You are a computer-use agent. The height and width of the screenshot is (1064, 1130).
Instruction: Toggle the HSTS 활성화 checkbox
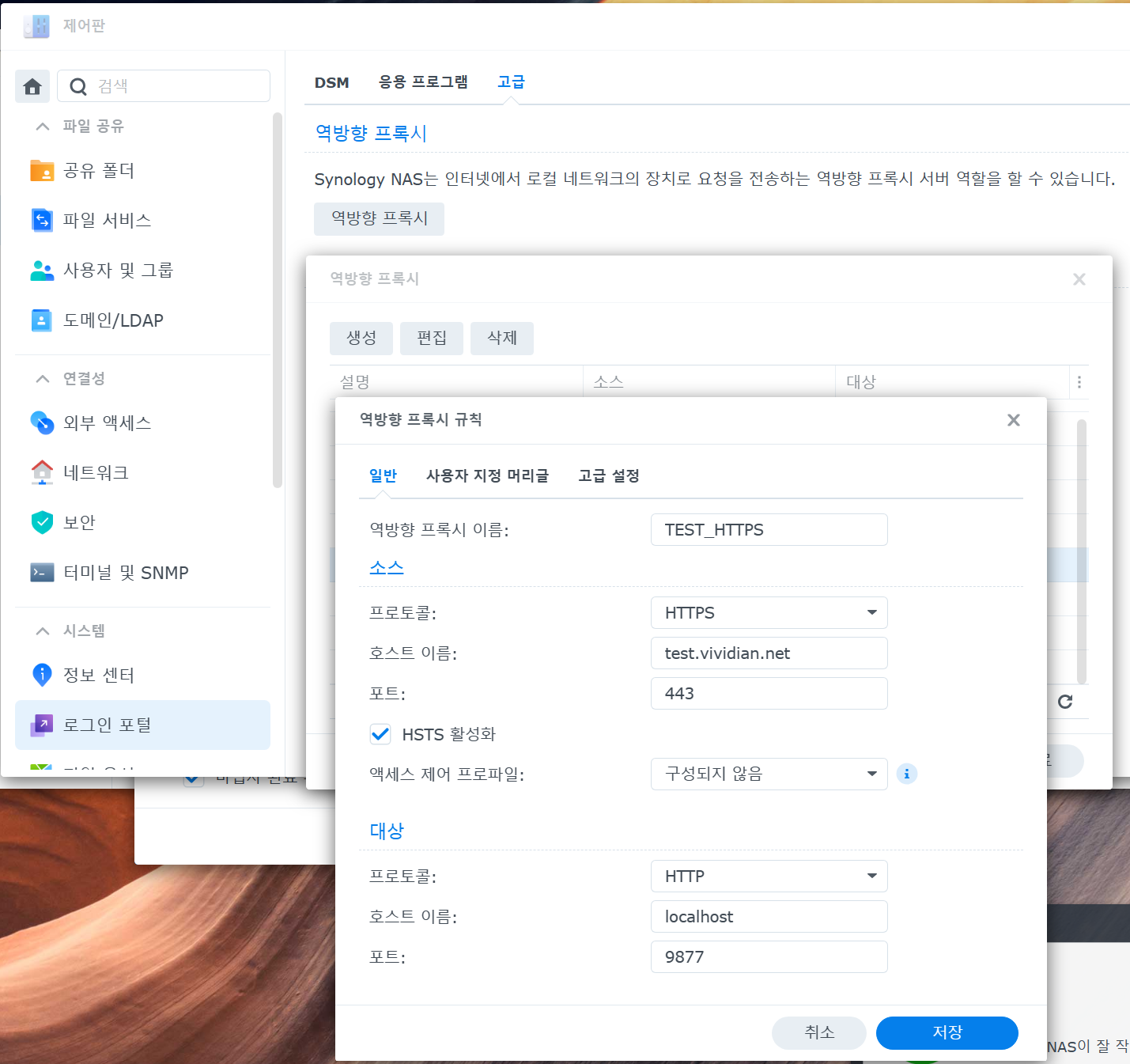380,734
